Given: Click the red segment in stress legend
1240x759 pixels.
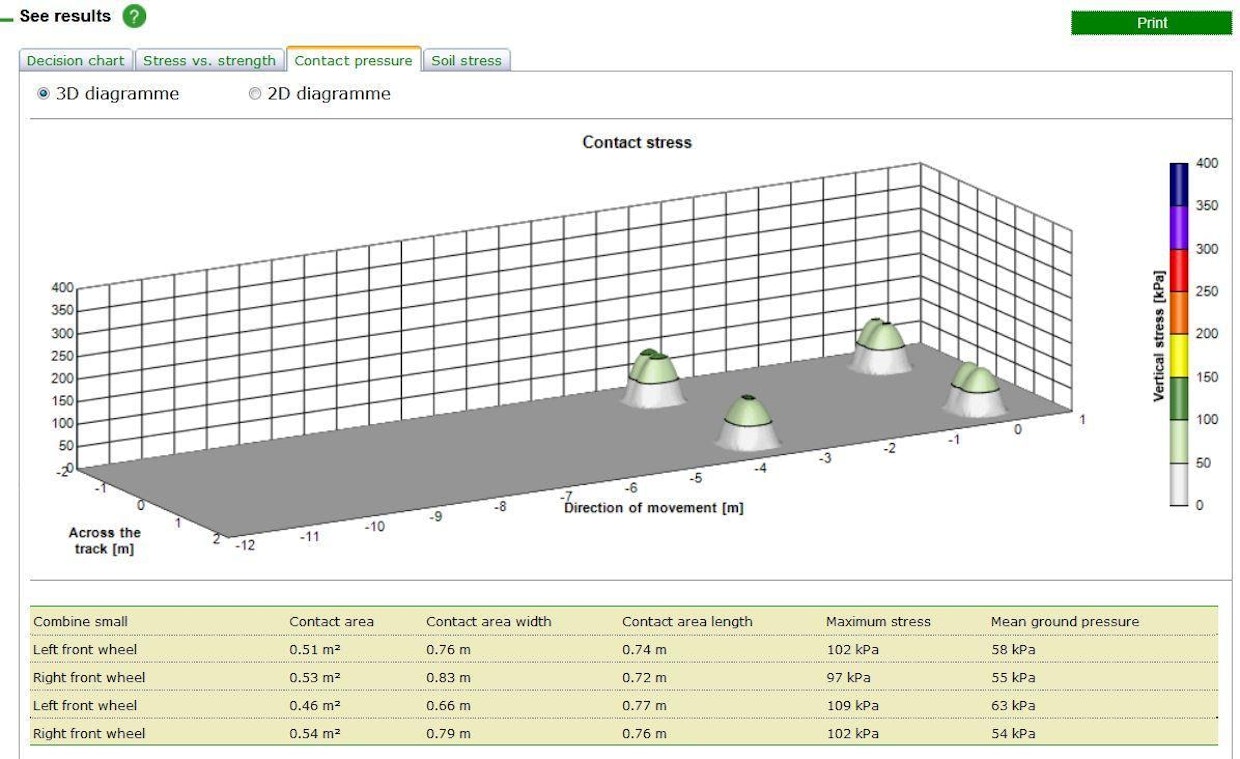Looking at the screenshot, I should point(1179,270).
